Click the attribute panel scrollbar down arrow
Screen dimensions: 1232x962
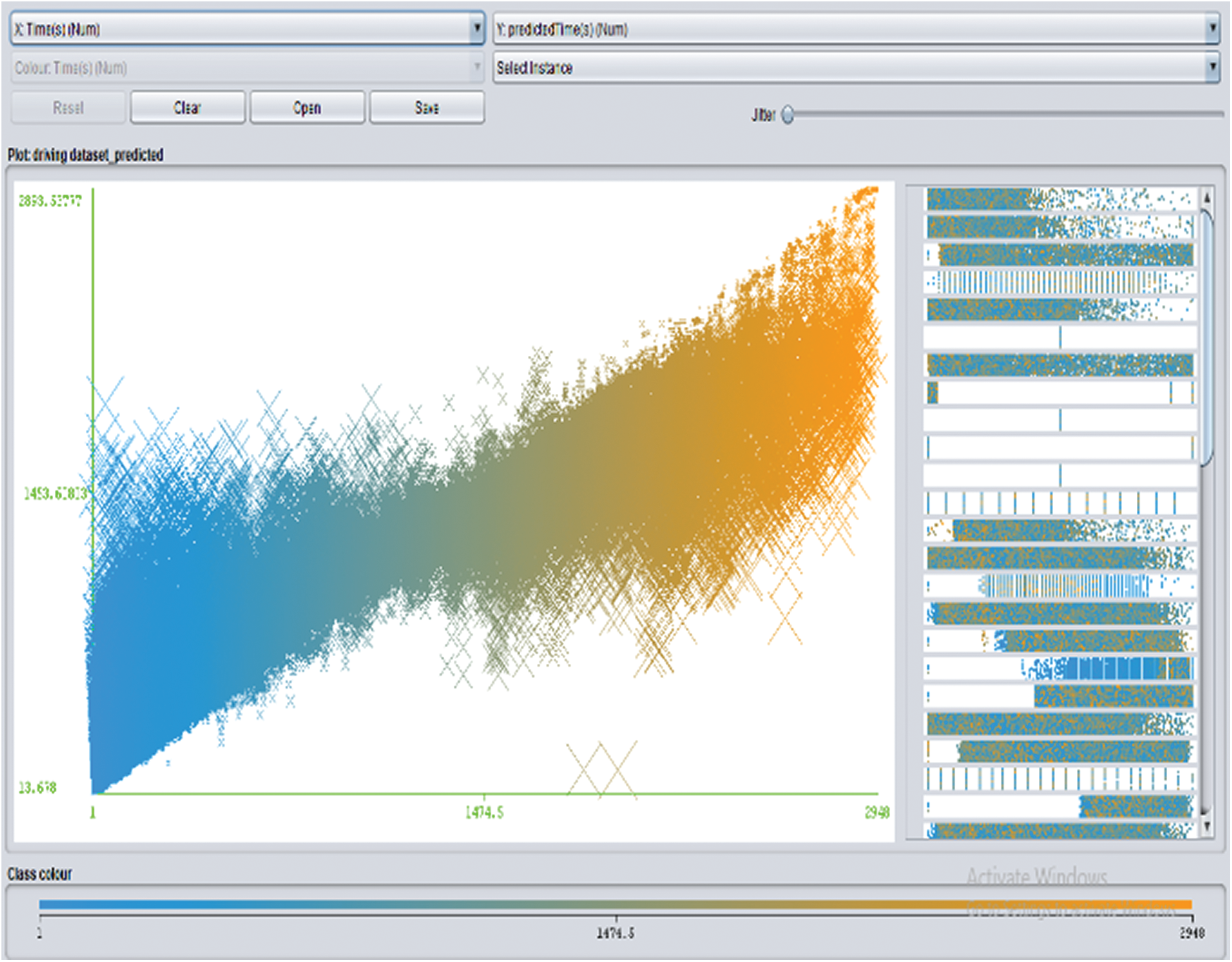(x=1207, y=825)
